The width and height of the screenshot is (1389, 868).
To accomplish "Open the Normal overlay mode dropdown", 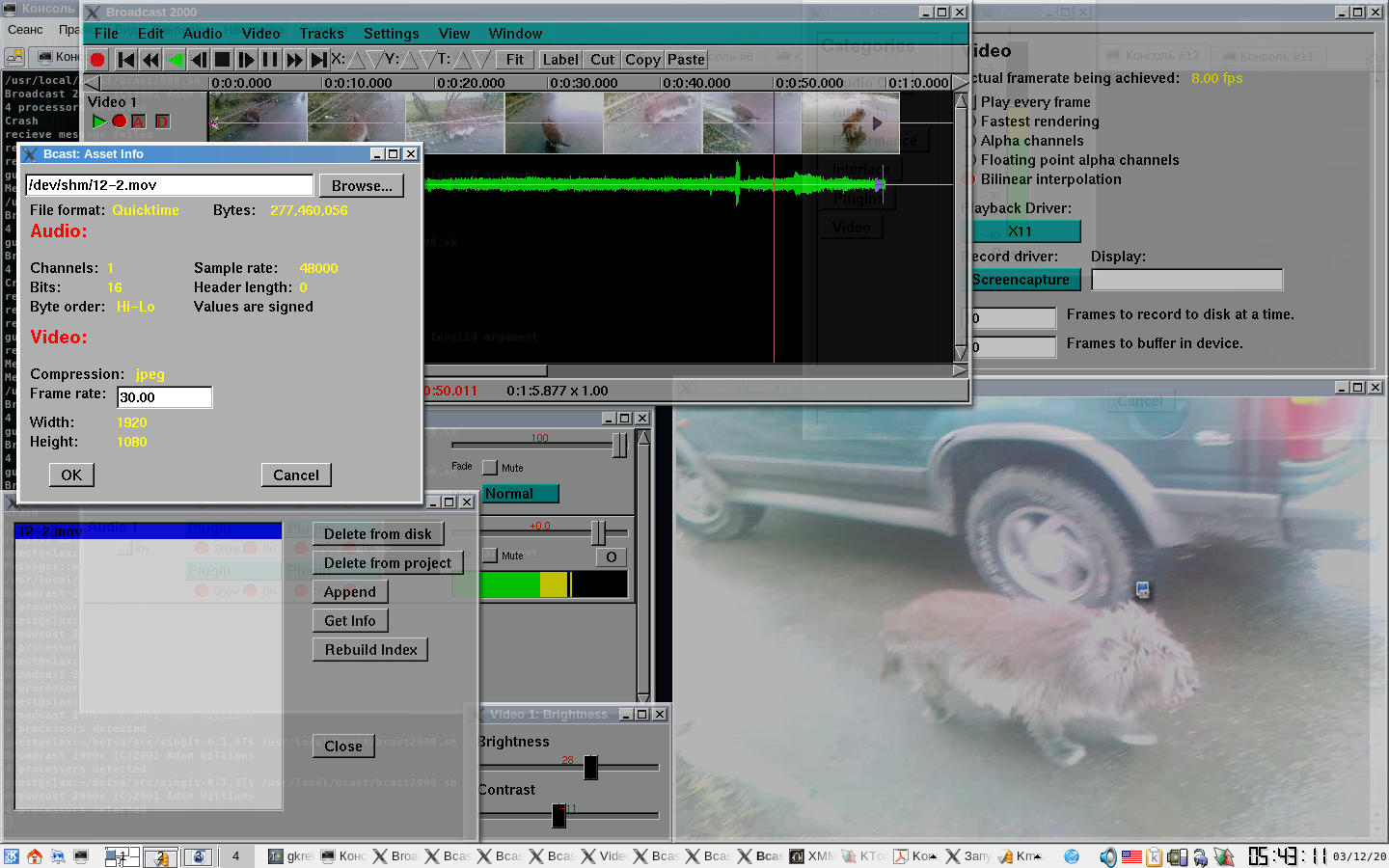I will [520, 494].
